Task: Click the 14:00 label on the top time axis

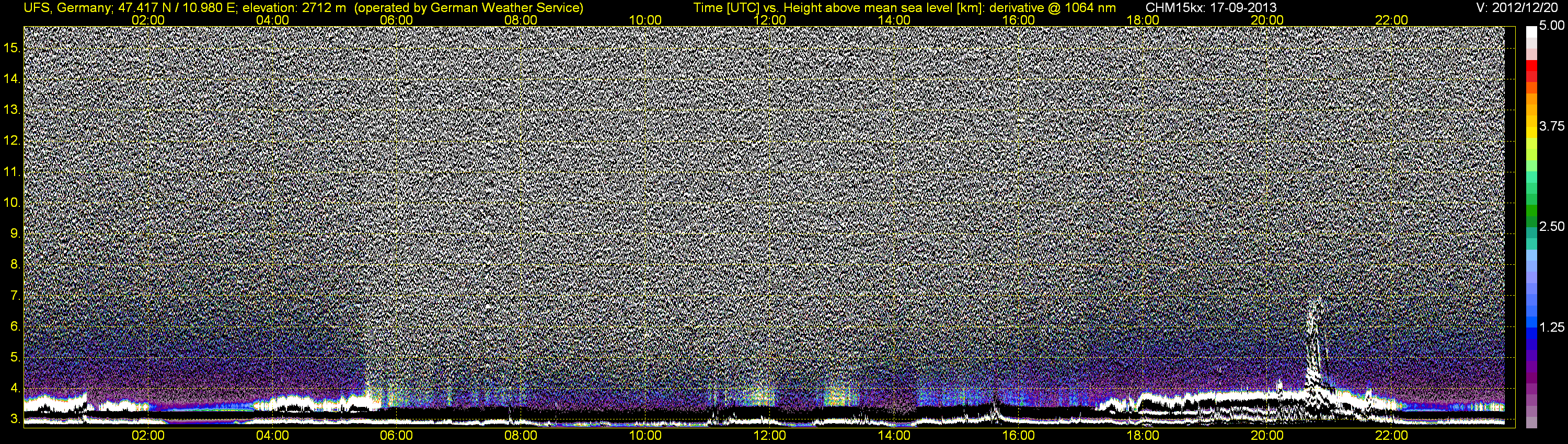Action: click(894, 20)
